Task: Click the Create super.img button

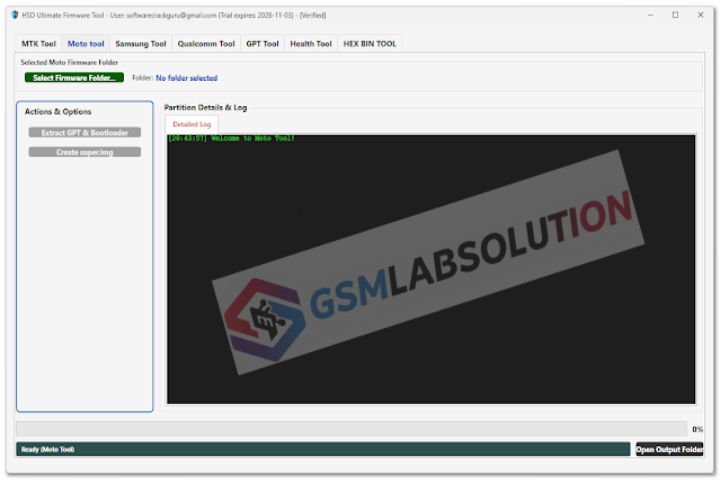Action: [84, 152]
